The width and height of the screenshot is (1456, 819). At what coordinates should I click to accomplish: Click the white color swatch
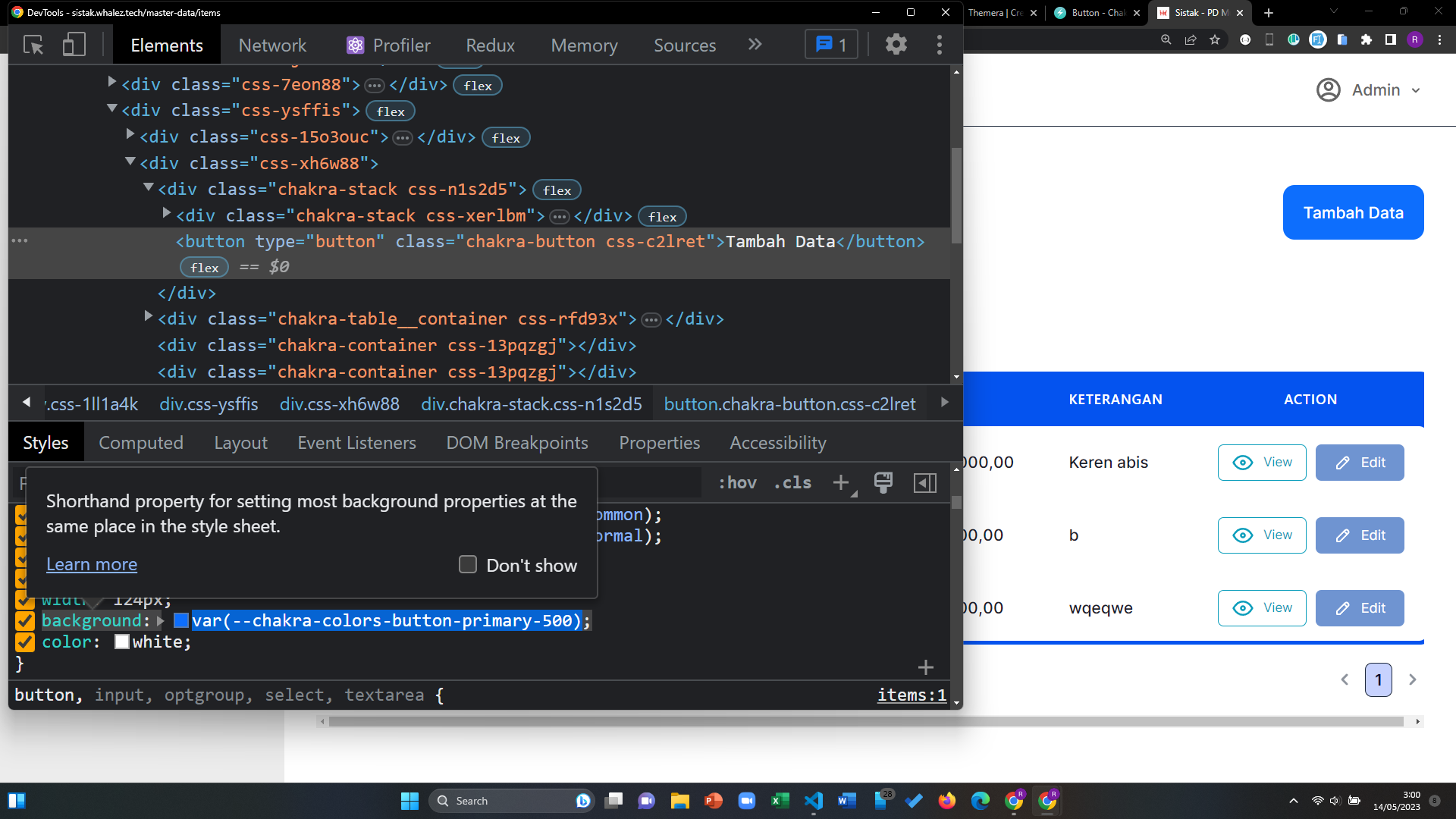click(121, 642)
